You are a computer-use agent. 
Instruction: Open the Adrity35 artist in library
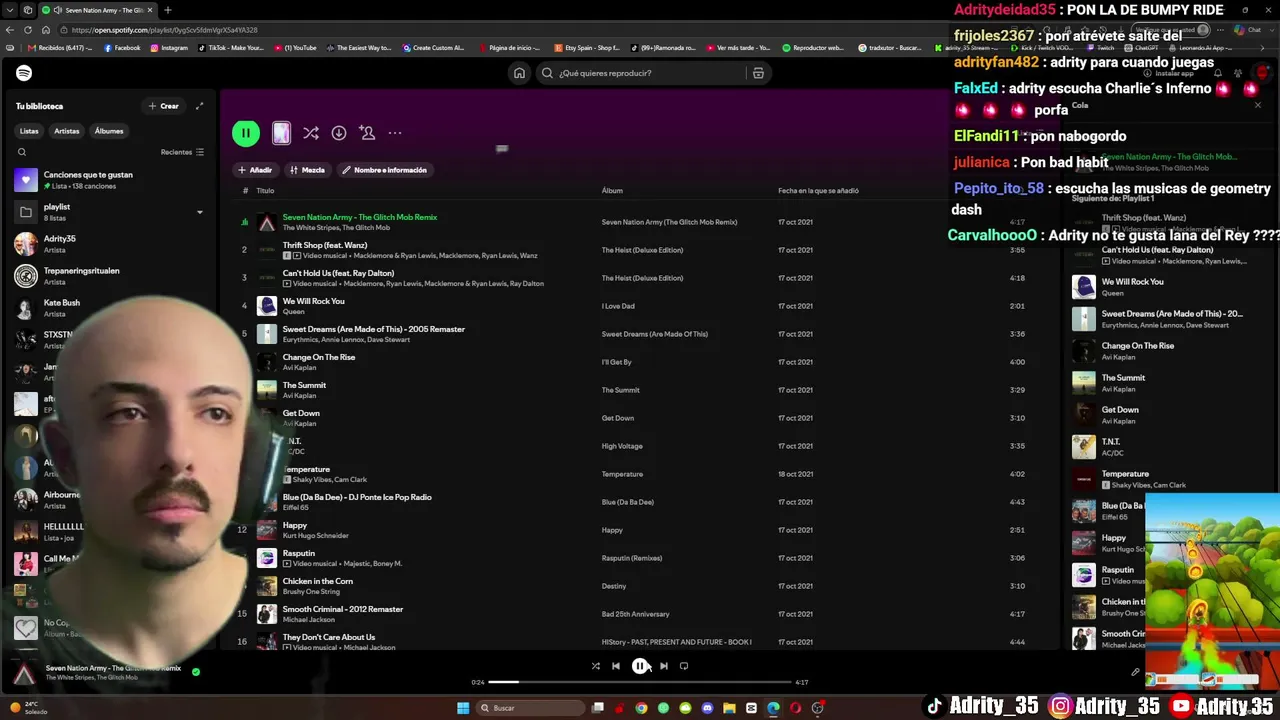[x=110, y=244]
